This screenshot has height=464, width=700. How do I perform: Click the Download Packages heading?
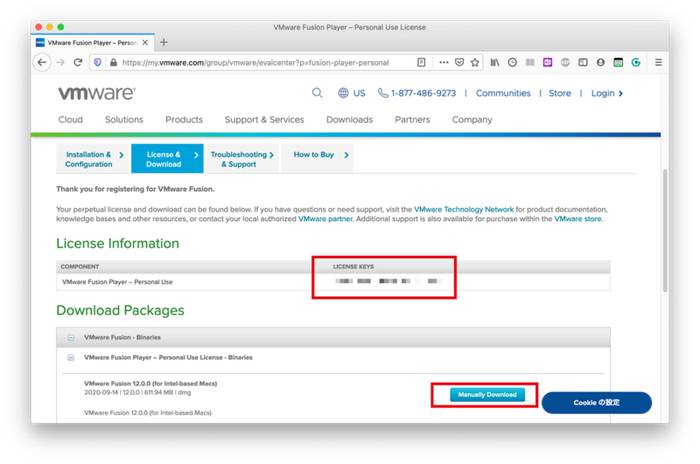pos(120,310)
